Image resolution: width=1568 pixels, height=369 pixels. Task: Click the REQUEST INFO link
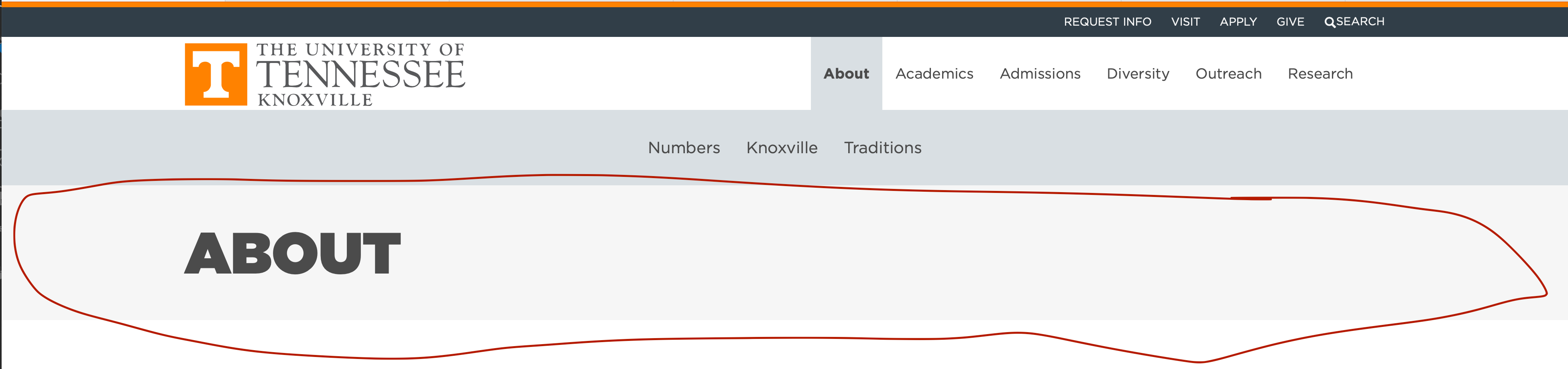pyautogui.click(x=1107, y=21)
